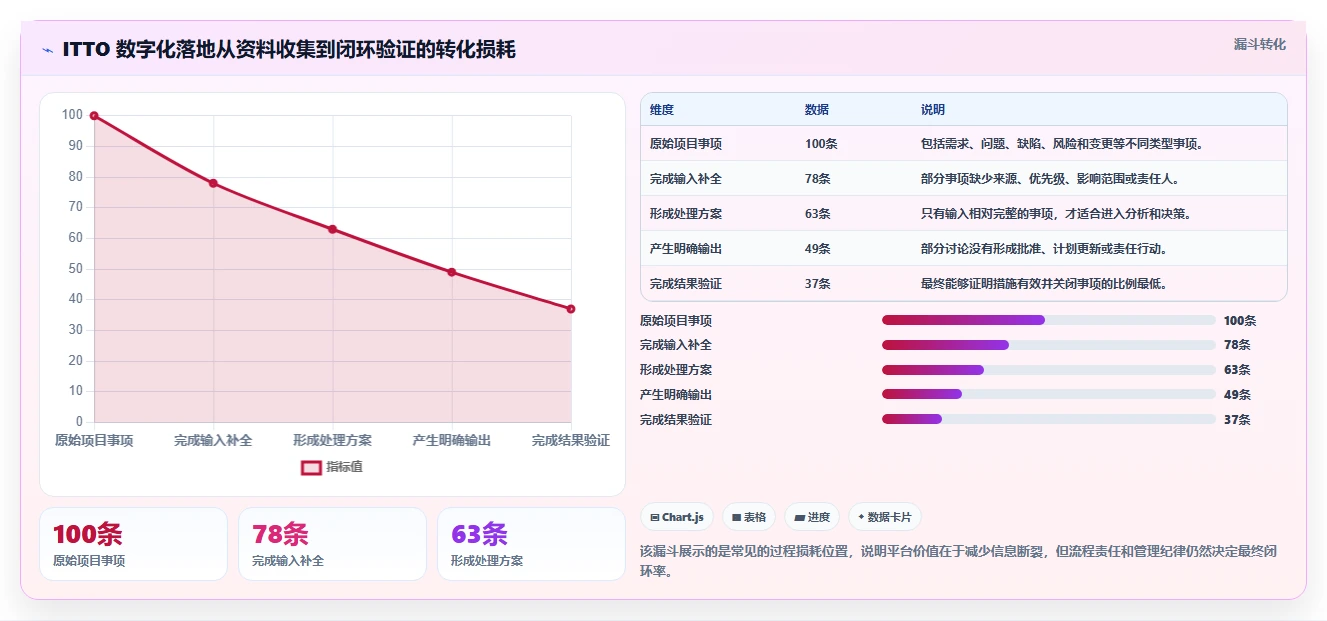Click the 说明 table column header
The image size is (1327, 621).
933,110
